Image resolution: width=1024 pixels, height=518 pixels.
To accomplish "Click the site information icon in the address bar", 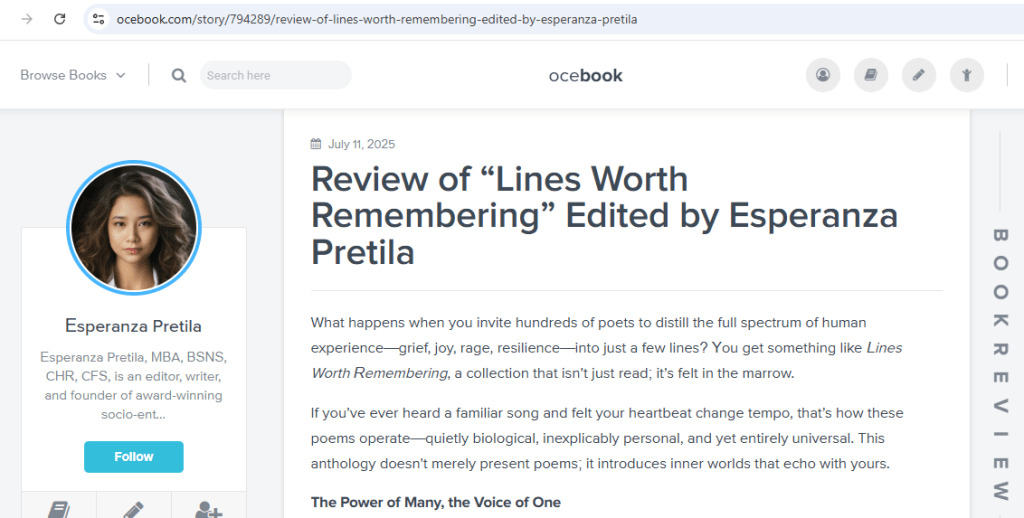I will click(x=98, y=19).
